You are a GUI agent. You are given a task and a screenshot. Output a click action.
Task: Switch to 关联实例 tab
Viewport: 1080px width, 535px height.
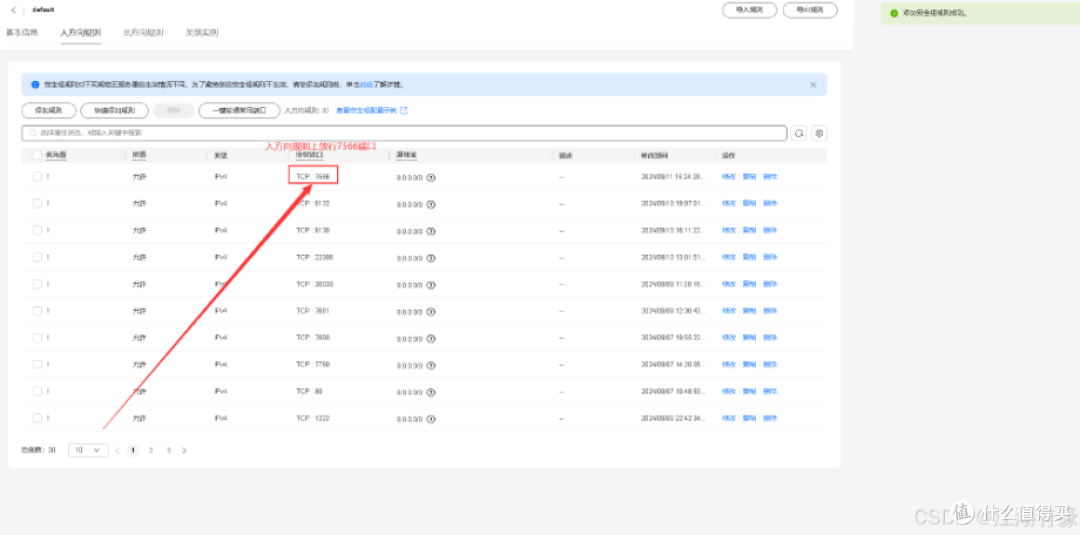pos(202,32)
